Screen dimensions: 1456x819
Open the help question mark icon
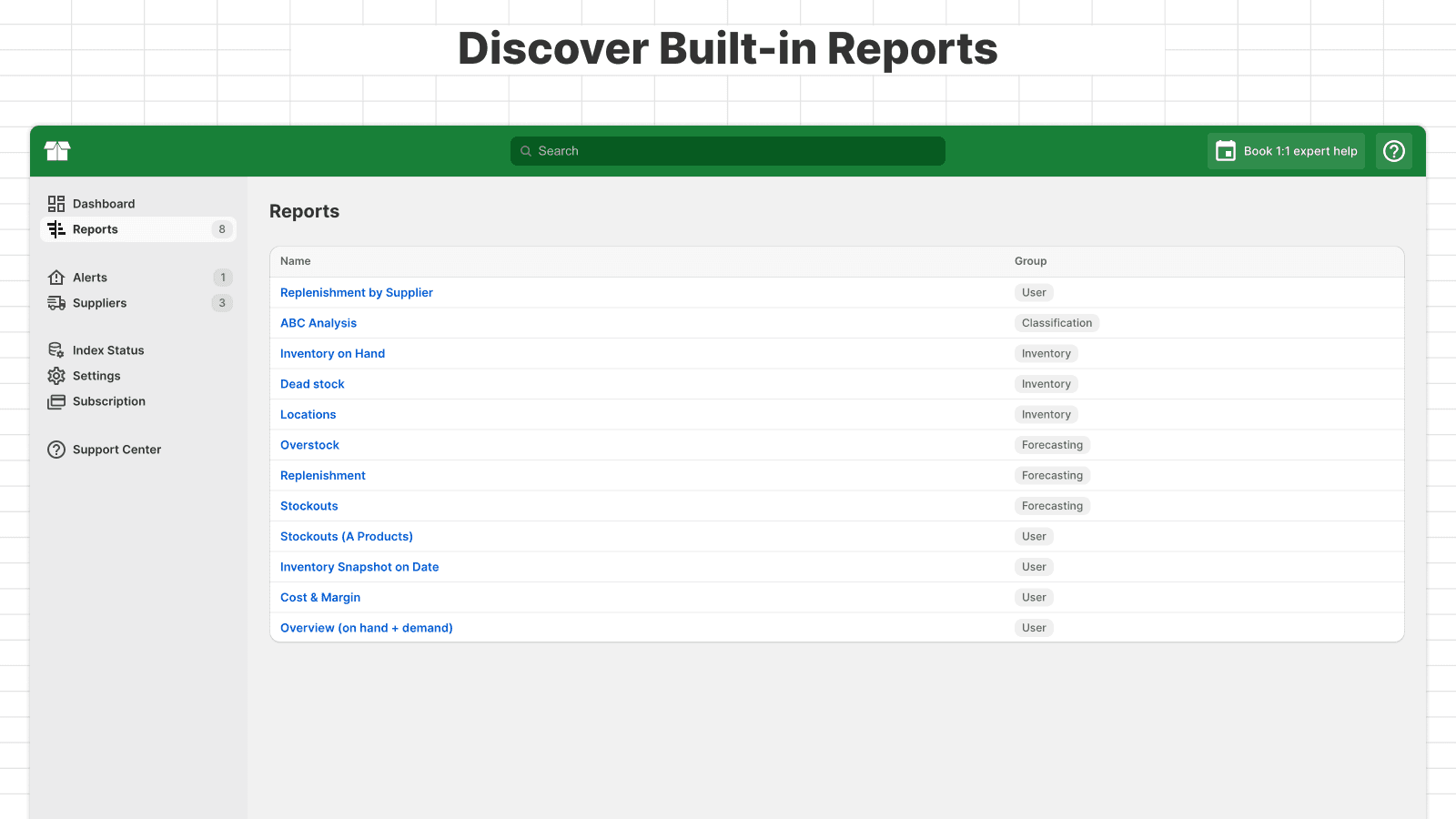[1393, 151]
